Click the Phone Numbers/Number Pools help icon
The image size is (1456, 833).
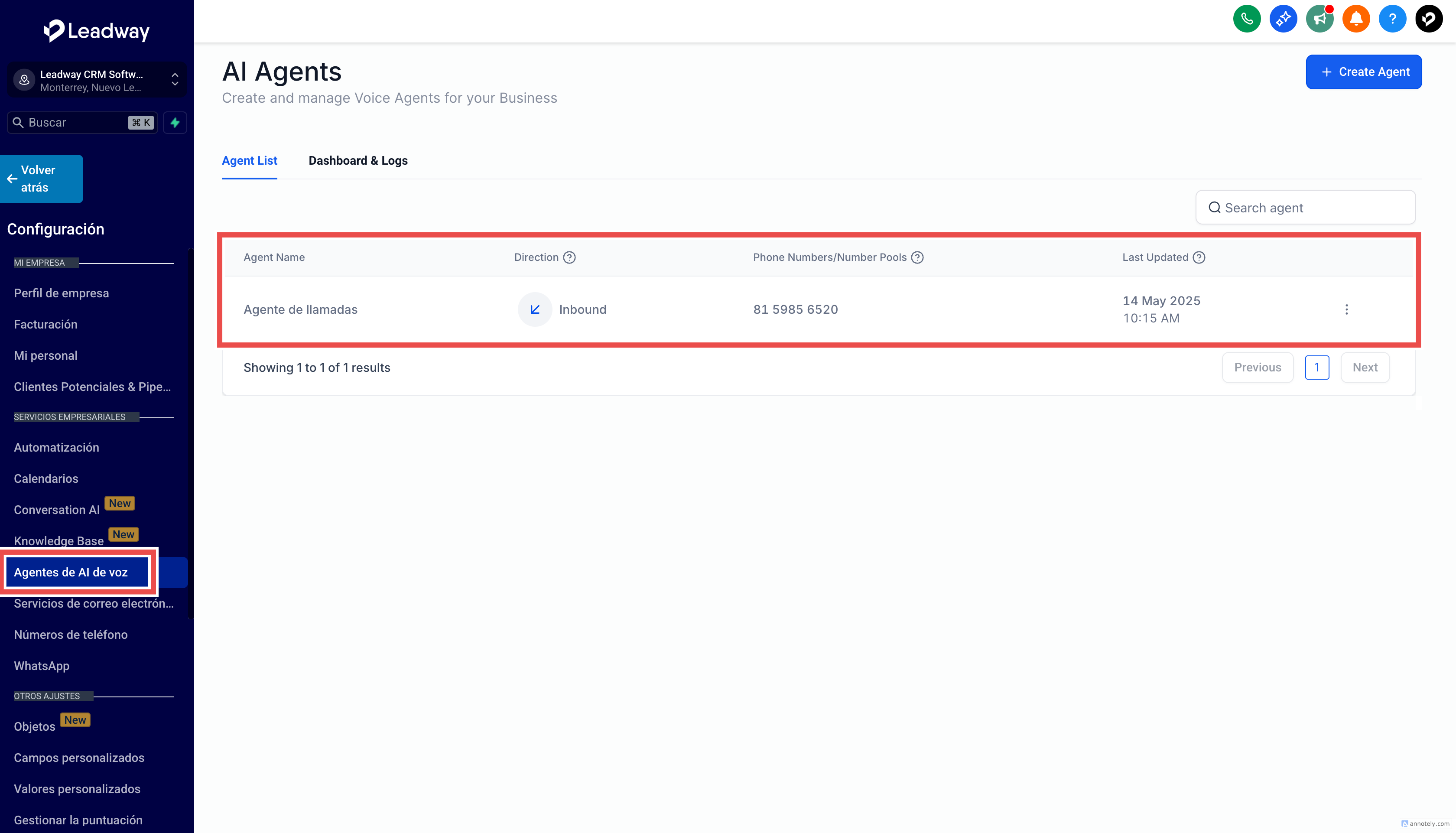[917, 257]
